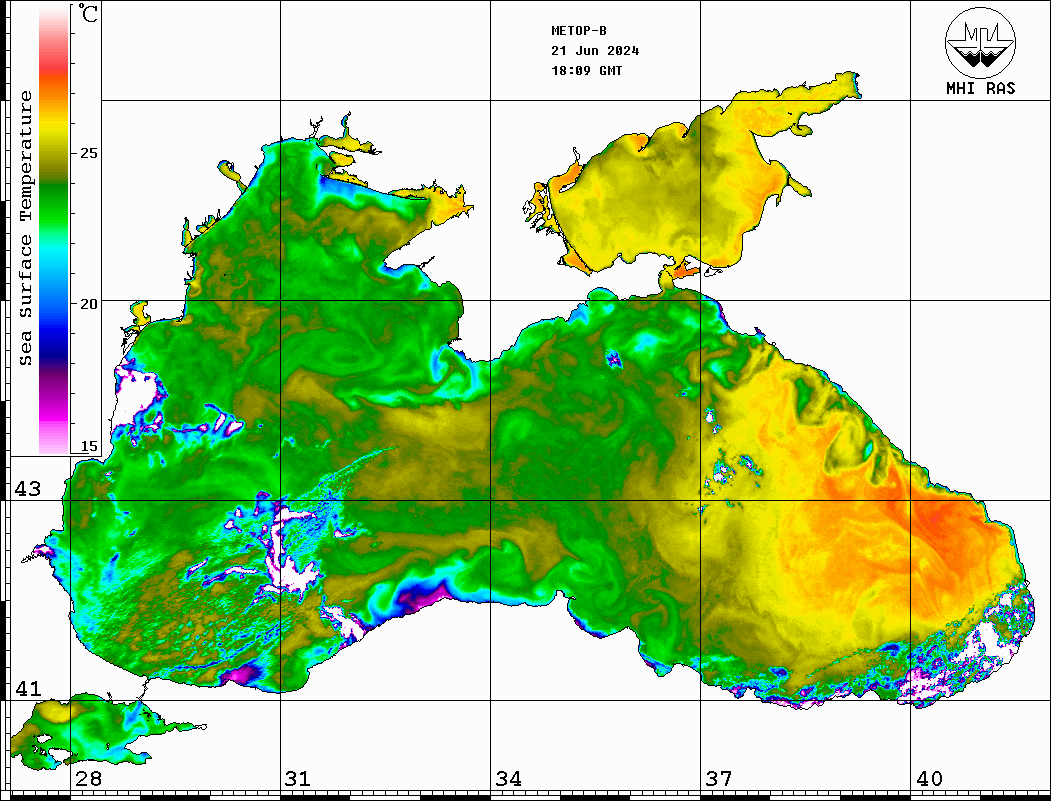
Task: Click the '21 Jun 2024' date text
Action: (x=595, y=51)
